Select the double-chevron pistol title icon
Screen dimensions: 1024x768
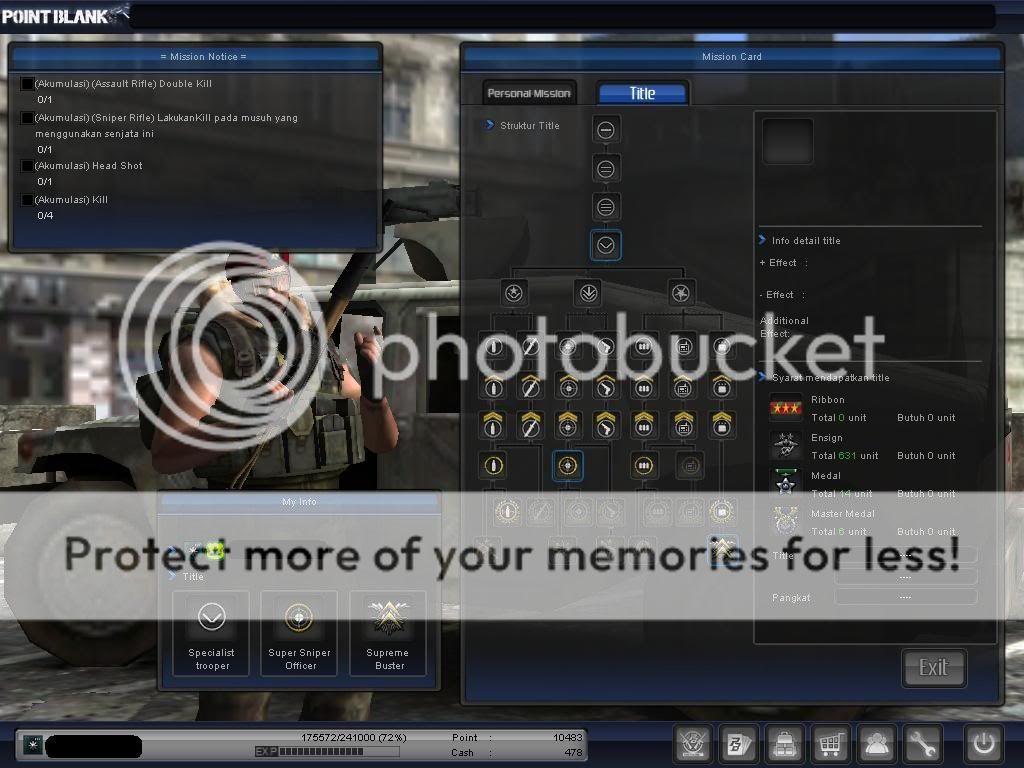click(x=605, y=425)
